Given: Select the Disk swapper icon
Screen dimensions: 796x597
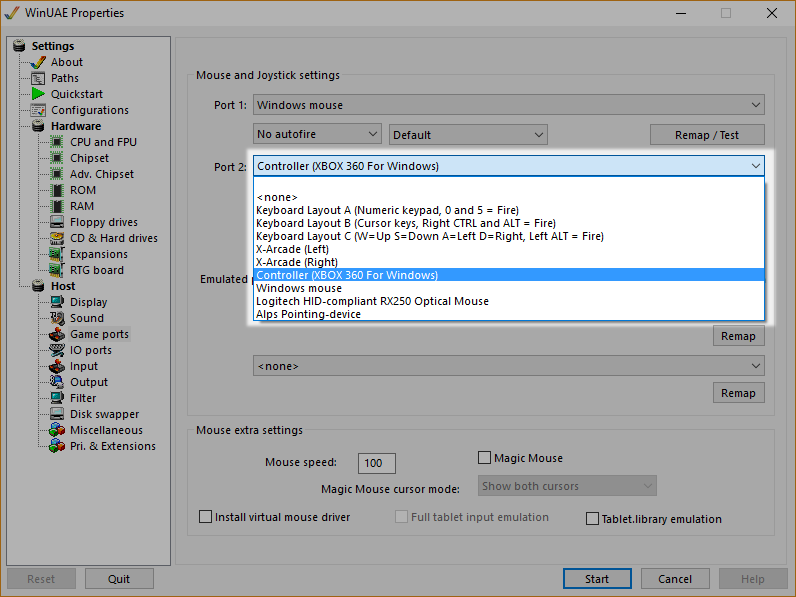Looking at the screenshot, I should coord(57,414).
